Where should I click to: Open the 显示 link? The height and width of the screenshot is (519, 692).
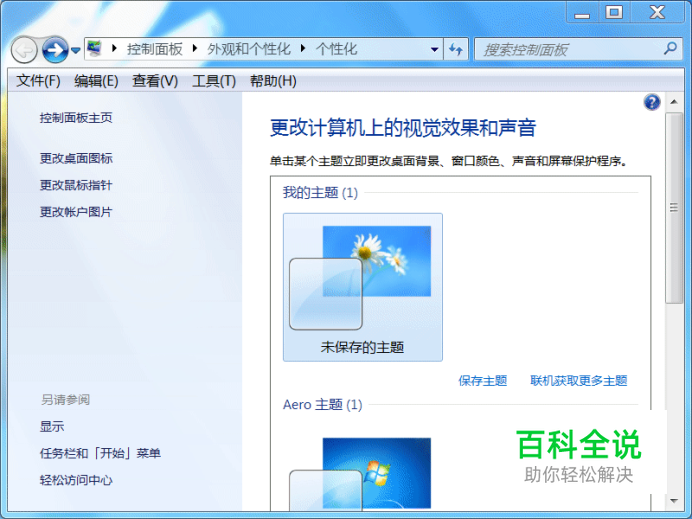click(52, 427)
